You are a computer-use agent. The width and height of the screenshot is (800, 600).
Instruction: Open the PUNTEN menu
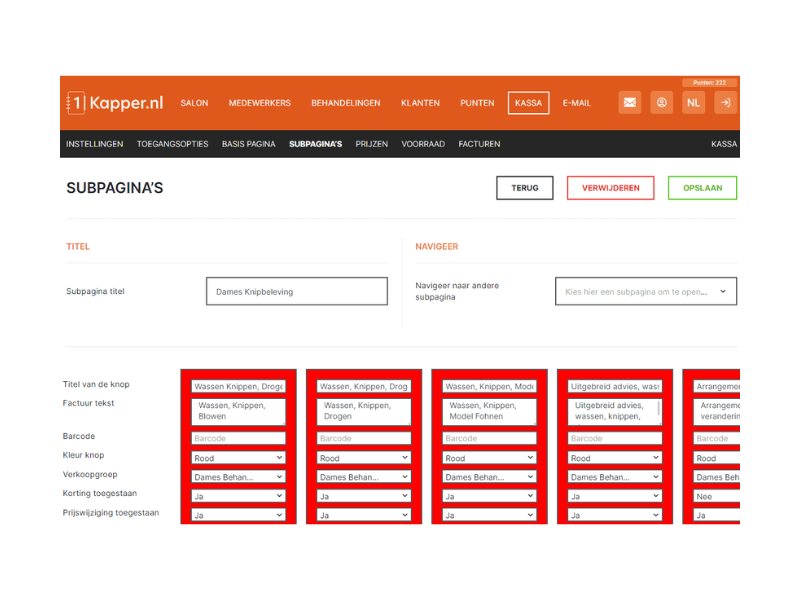pos(477,103)
